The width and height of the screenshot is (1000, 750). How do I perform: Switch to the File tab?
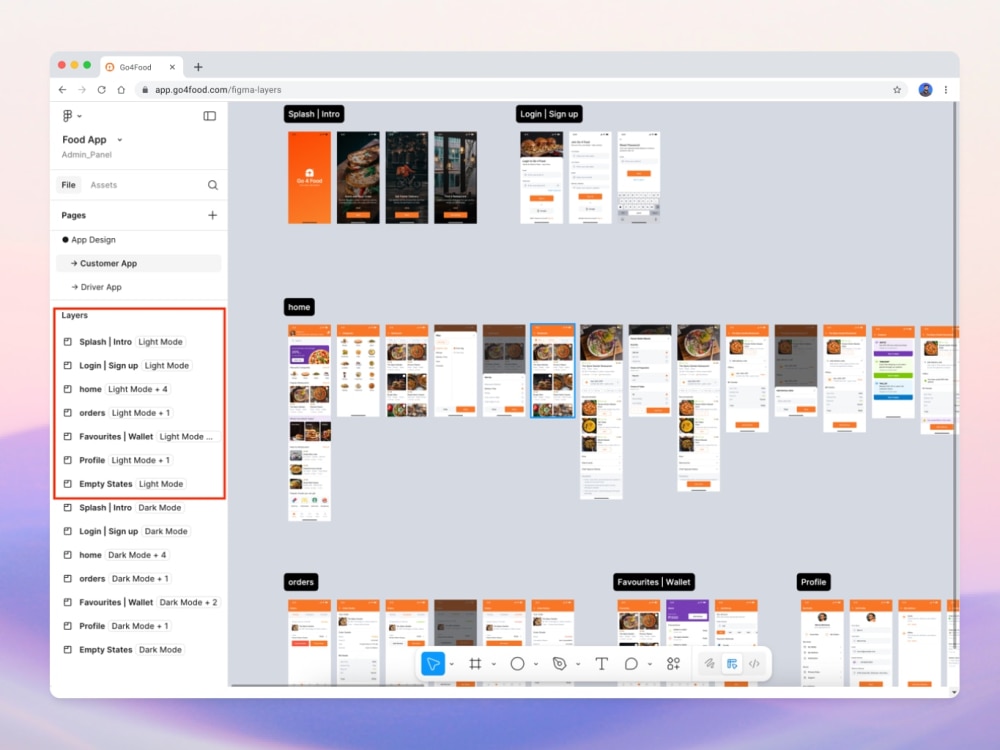[68, 185]
